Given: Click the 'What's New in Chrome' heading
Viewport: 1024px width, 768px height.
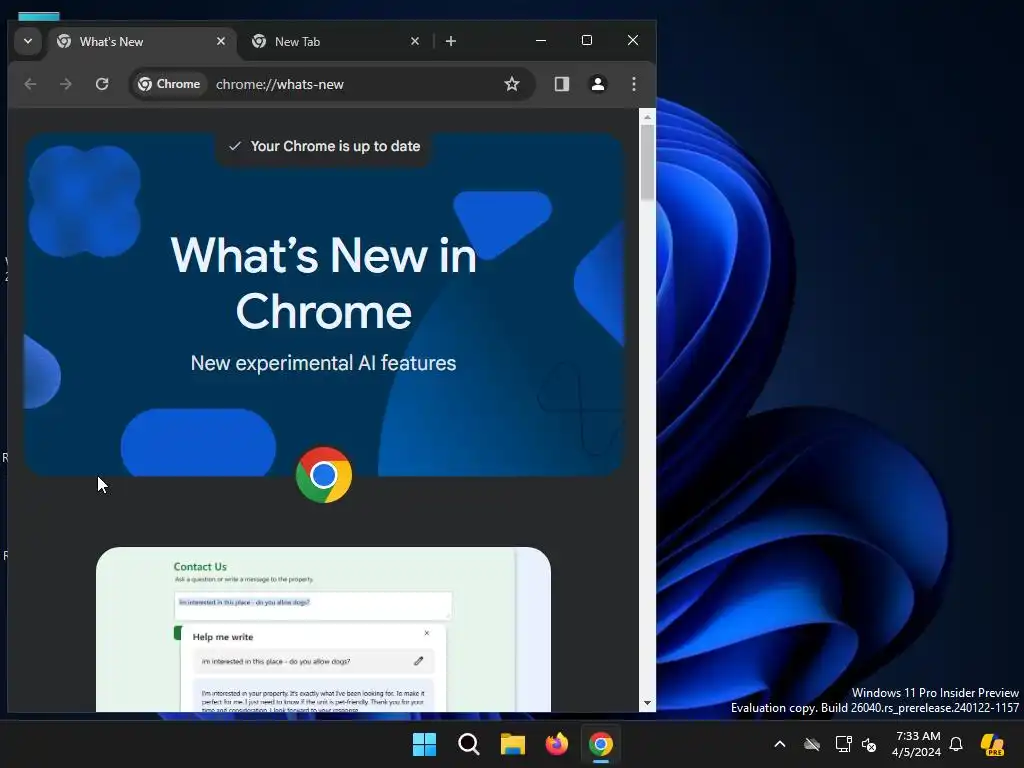Looking at the screenshot, I should pos(324,283).
